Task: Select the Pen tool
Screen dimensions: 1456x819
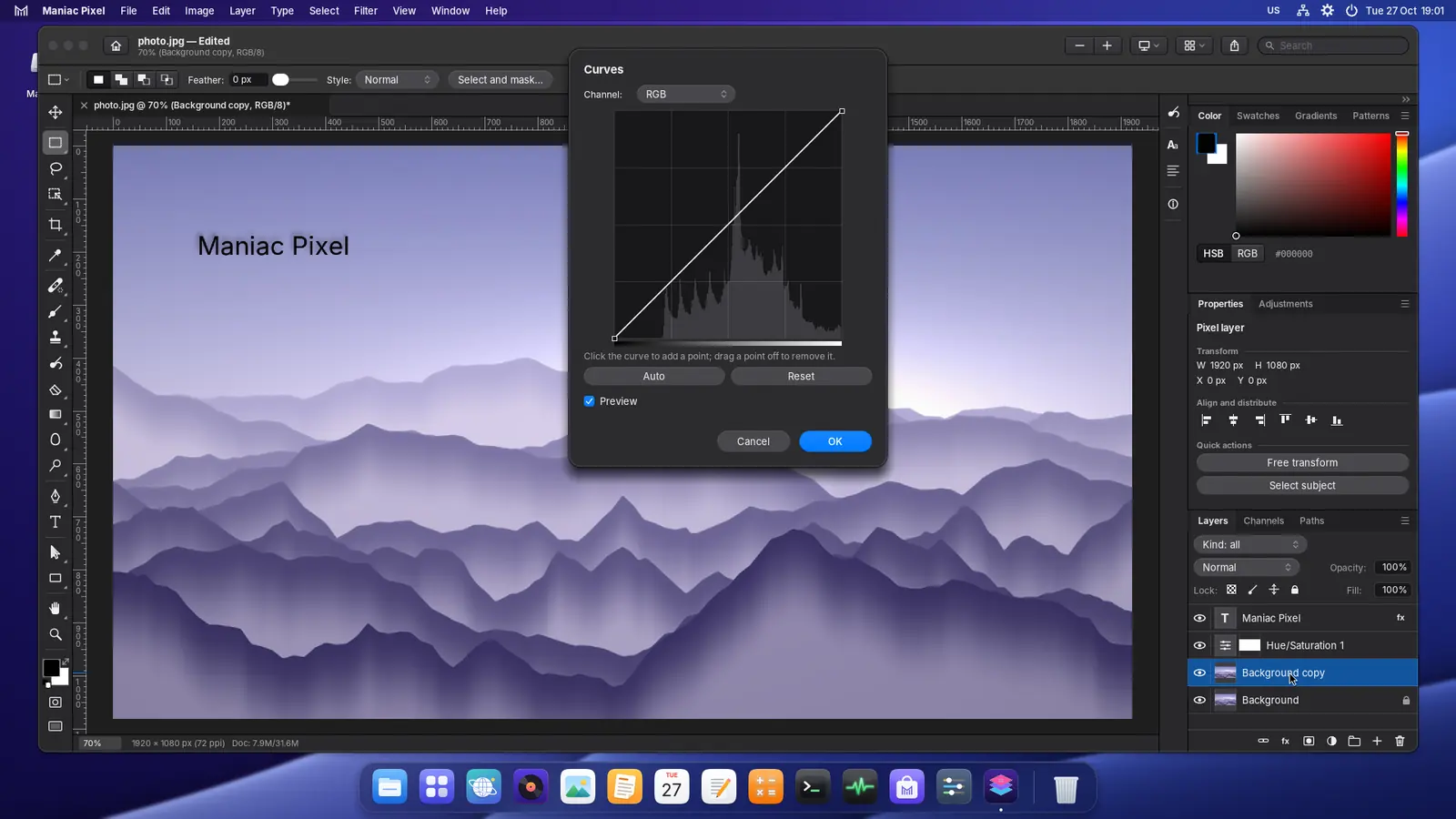Action: tap(56, 496)
